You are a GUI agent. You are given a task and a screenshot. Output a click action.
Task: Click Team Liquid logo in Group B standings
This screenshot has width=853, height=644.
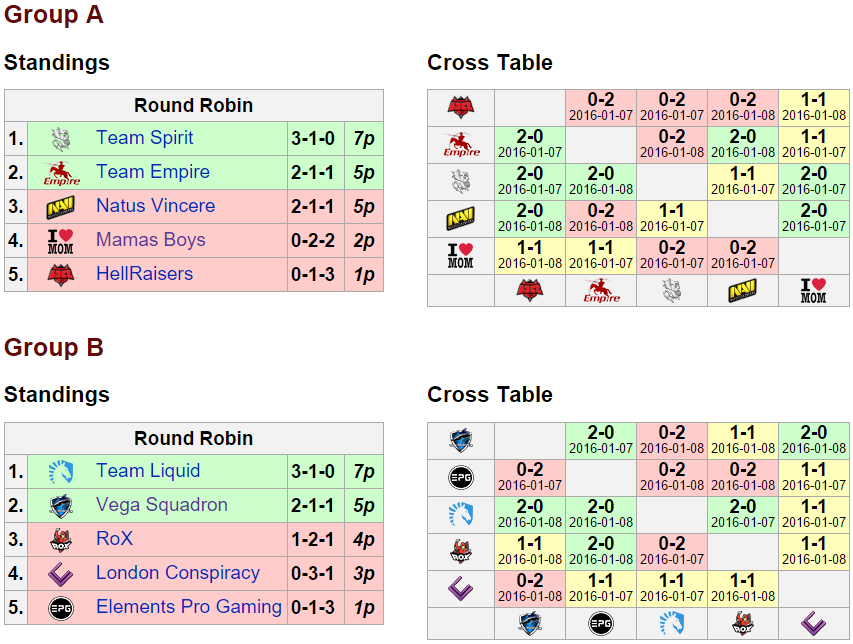pyautogui.click(x=61, y=471)
